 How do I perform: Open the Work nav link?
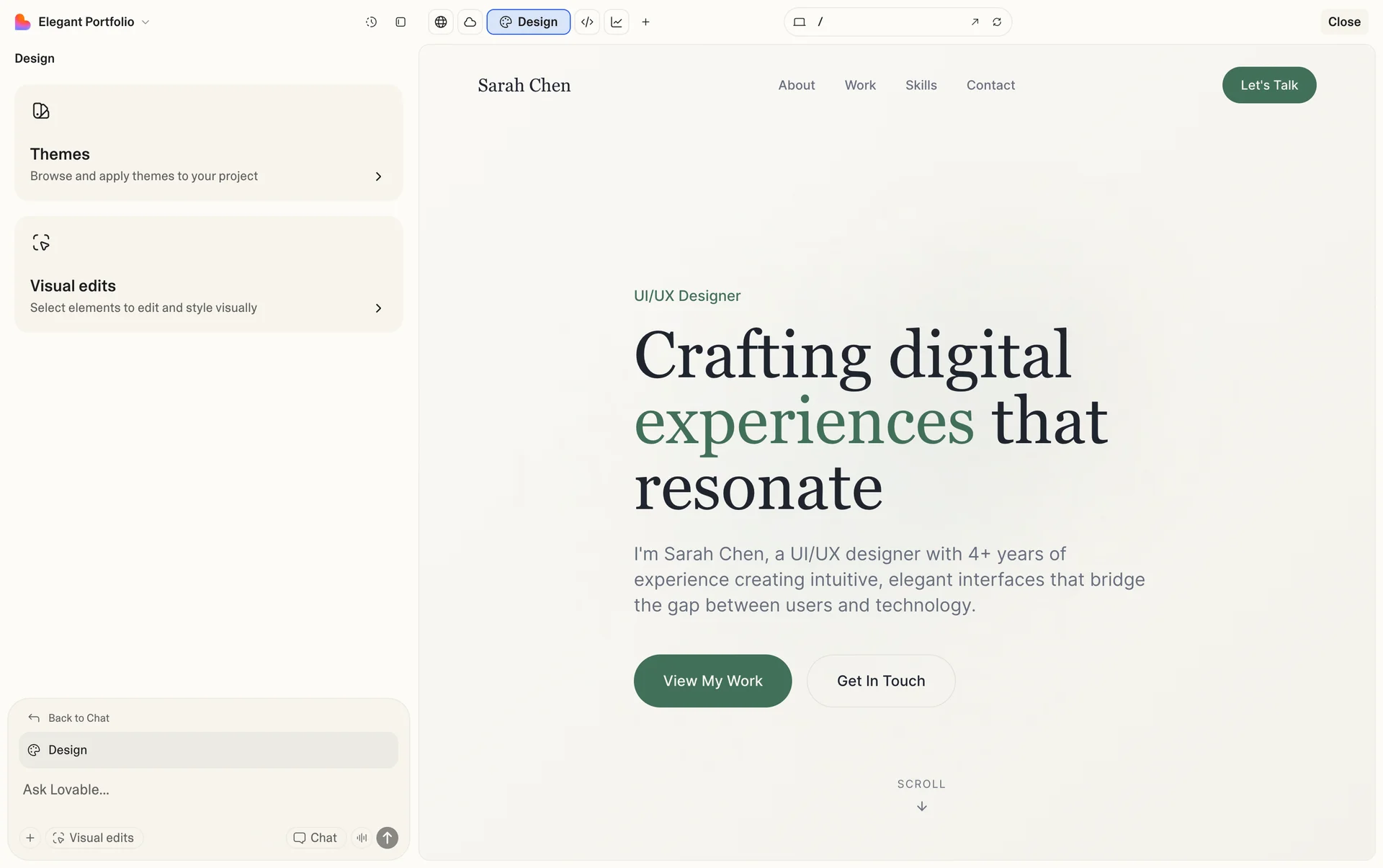pos(860,85)
